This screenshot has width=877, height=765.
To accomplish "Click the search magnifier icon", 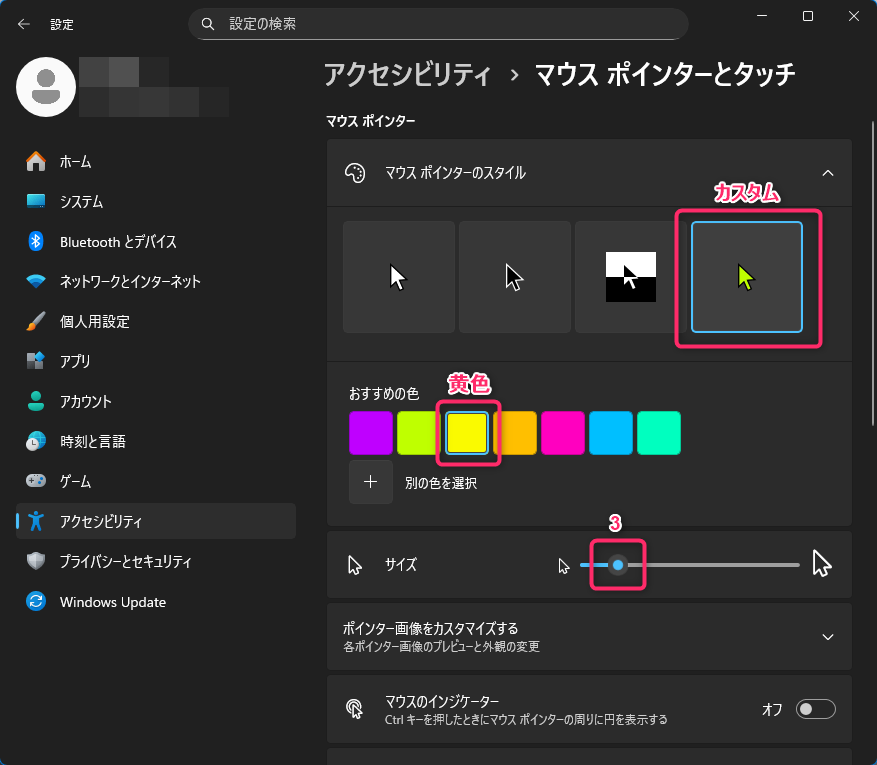I will pyautogui.click(x=208, y=23).
